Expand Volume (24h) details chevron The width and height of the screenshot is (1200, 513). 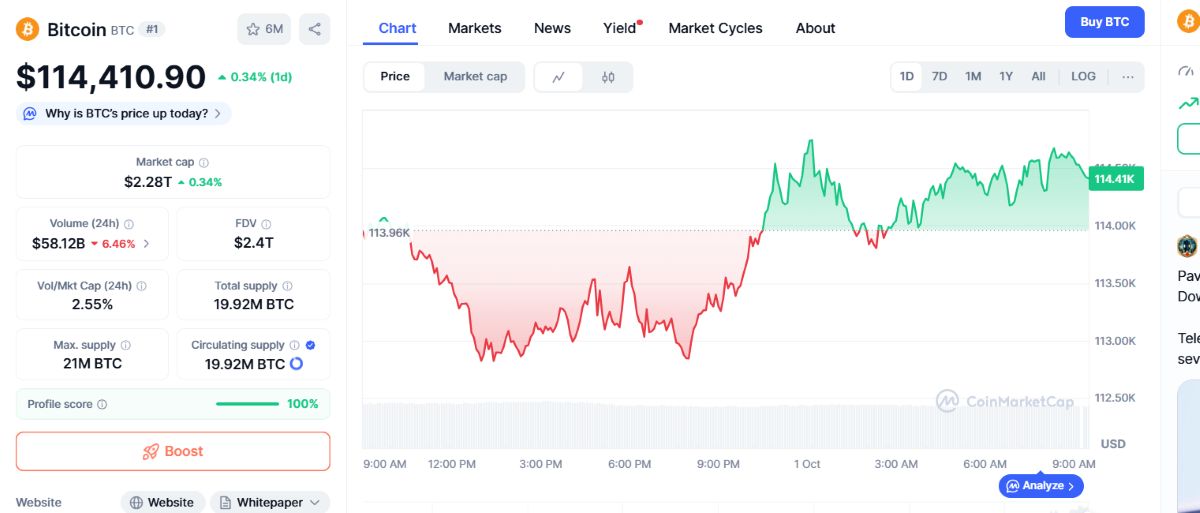coord(147,243)
